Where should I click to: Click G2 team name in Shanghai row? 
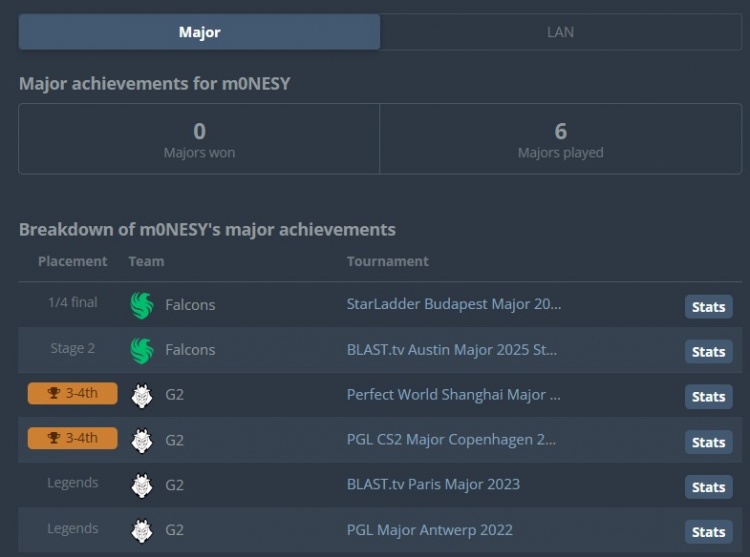click(x=174, y=394)
